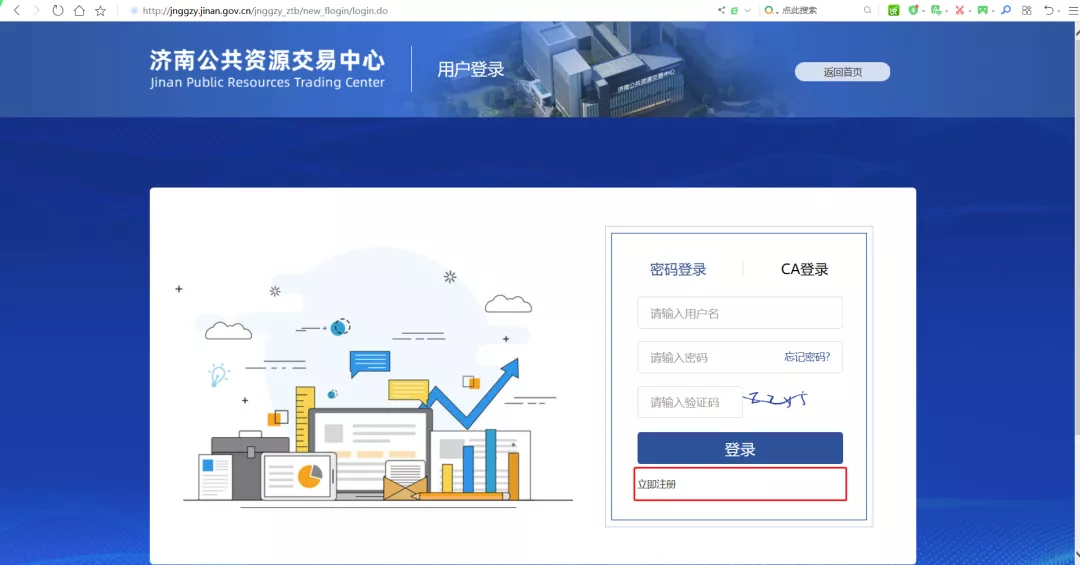Image resolution: width=1080 pixels, height=565 pixels.
Task: Expand the dropdown beside the green browser-mode icon
Action: 747,10
